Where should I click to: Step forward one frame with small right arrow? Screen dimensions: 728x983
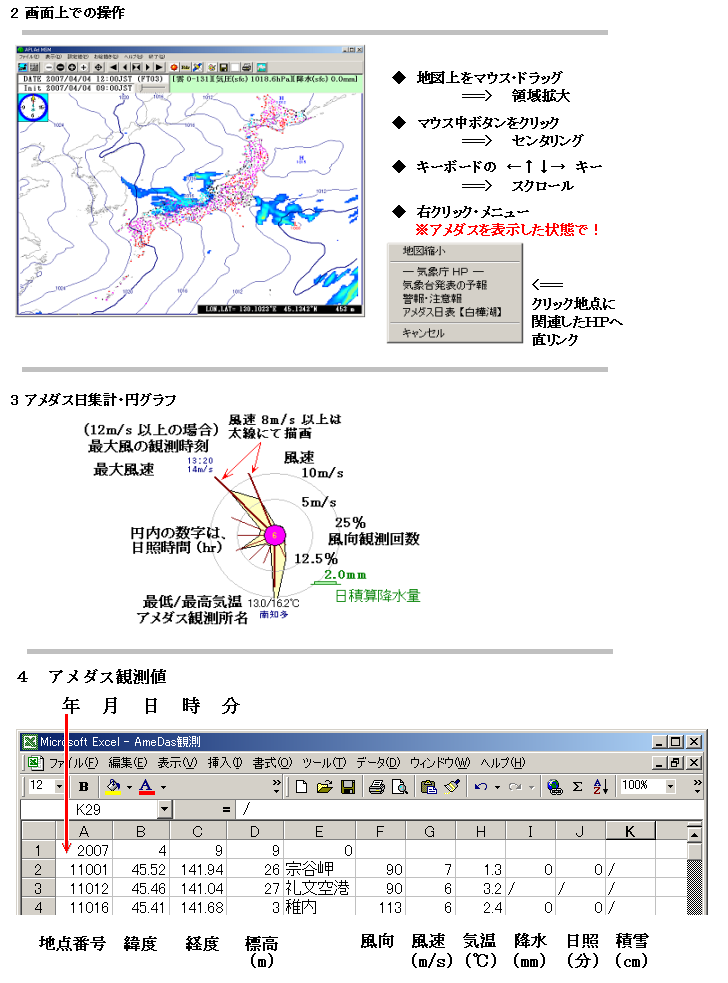coord(147,67)
